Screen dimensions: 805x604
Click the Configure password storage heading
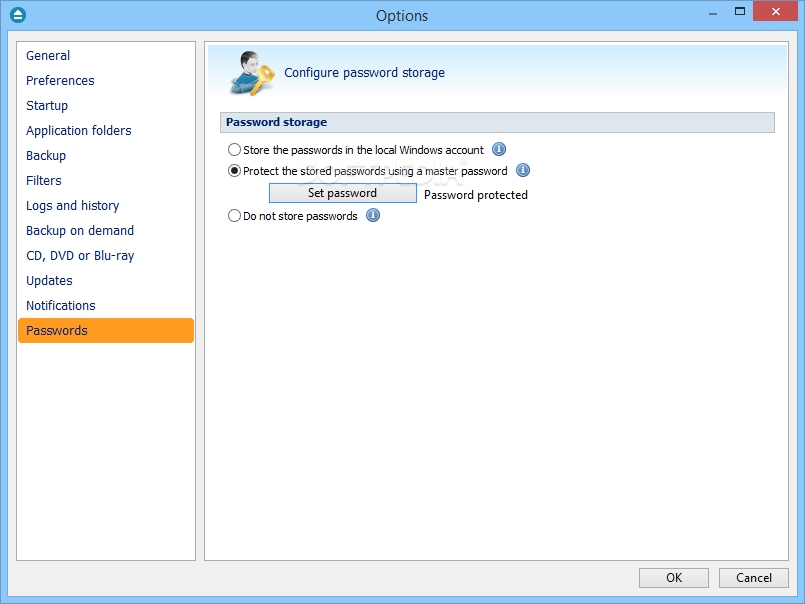[x=365, y=72]
